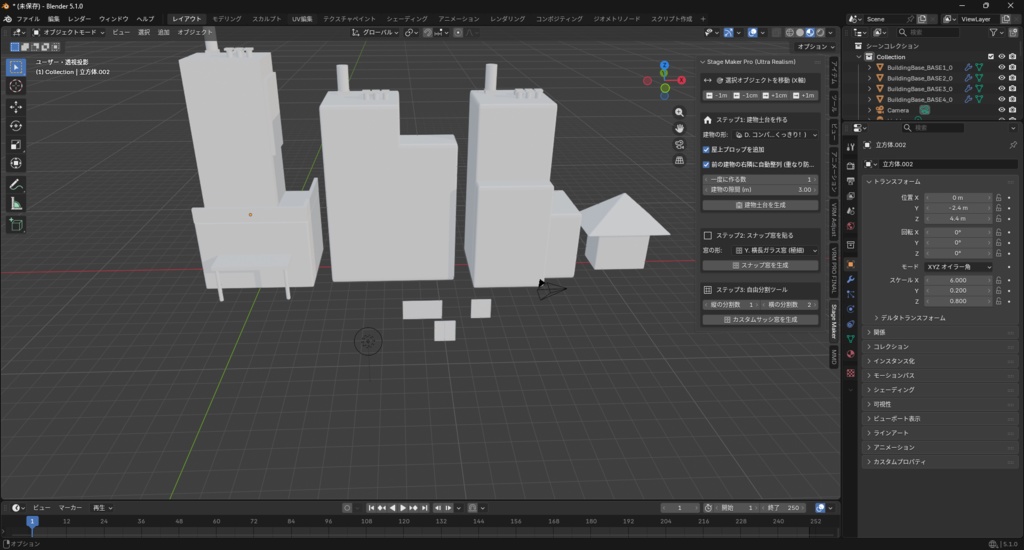The width and height of the screenshot is (1024, 550).
Task: Open the グローバル orientation dropdown
Action: coord(375,32)
